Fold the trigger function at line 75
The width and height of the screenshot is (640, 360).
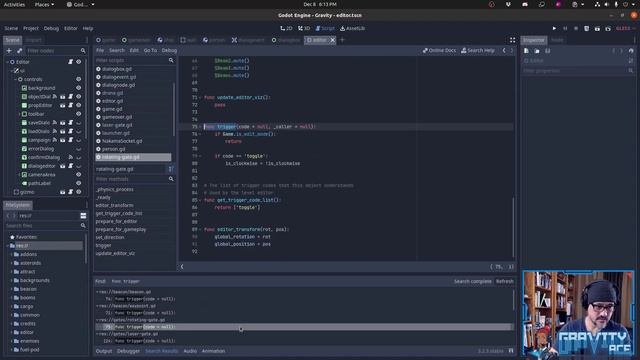200,127
